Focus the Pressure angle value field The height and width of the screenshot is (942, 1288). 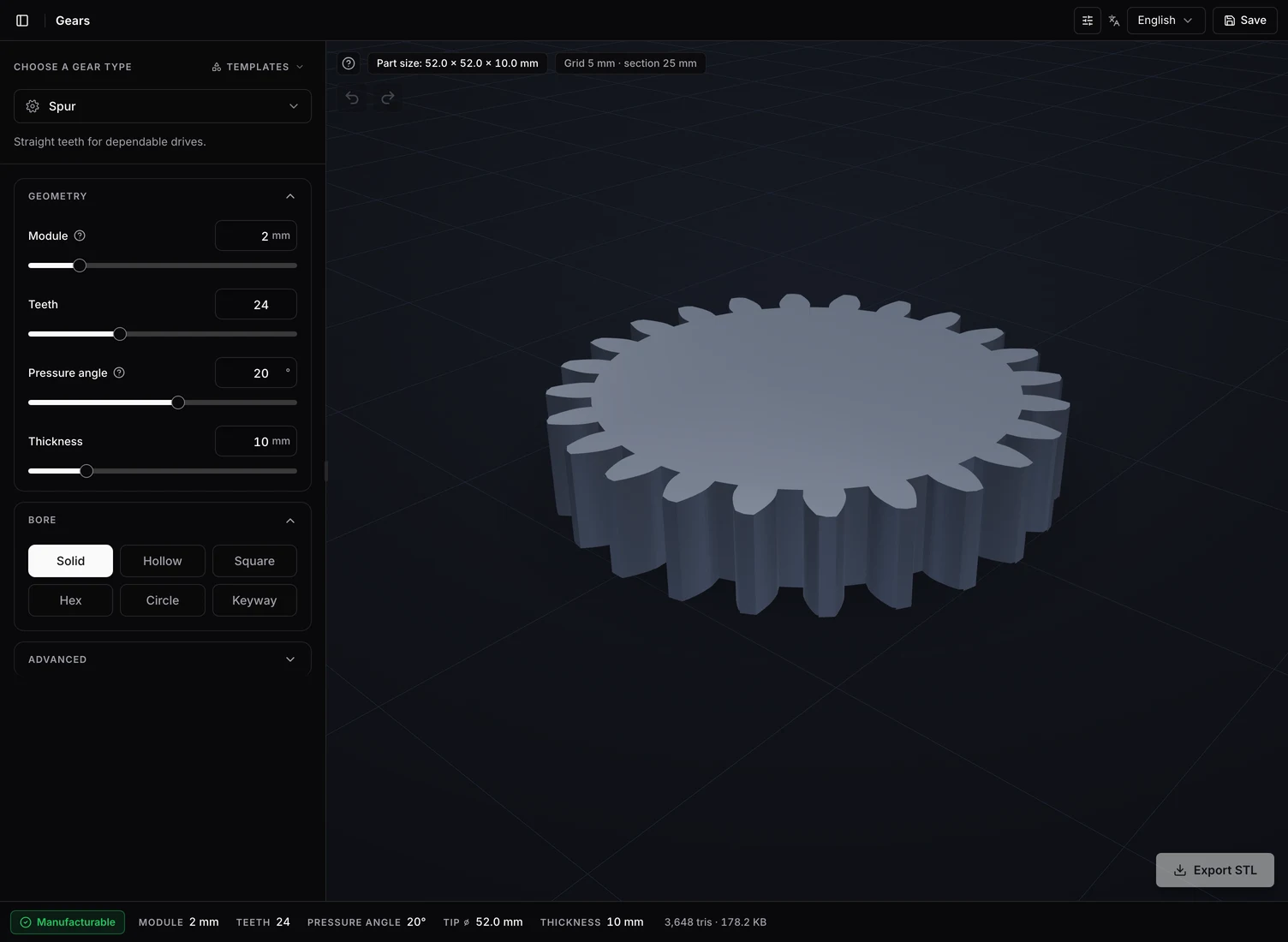coord(256,373)
